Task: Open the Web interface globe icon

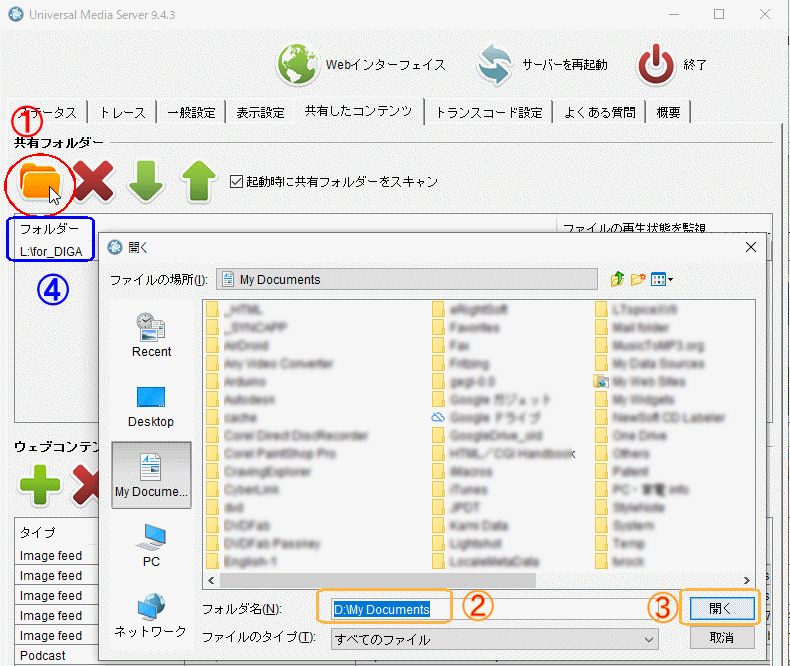Action: tap(298, 65)
